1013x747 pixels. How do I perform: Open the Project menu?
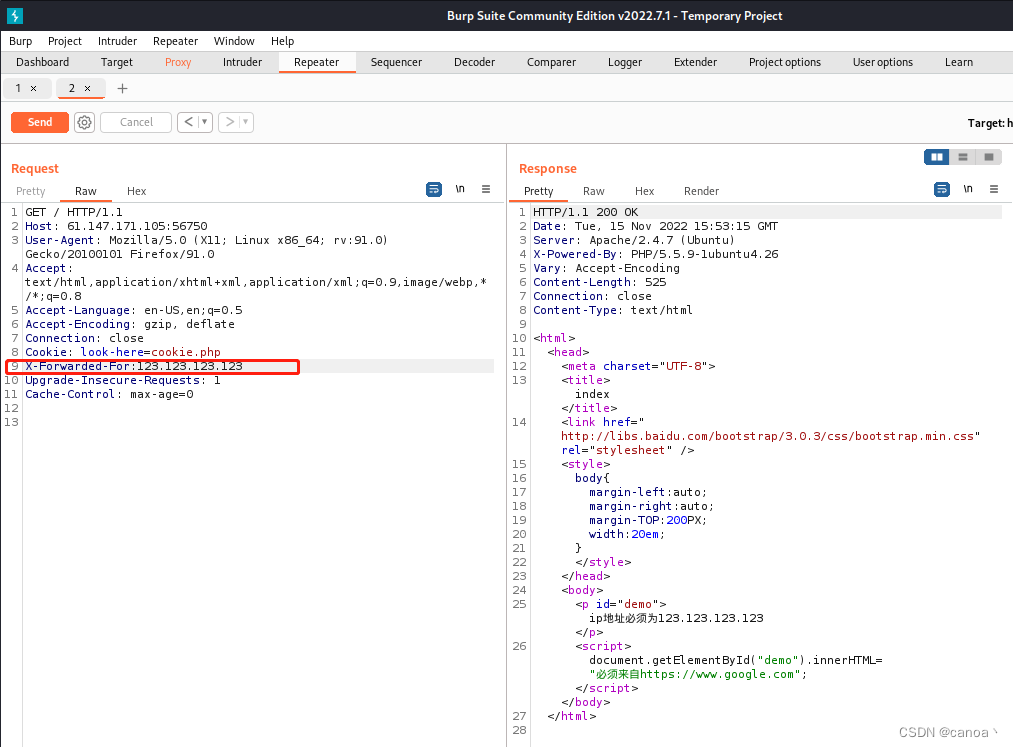(x=65, y=41)
